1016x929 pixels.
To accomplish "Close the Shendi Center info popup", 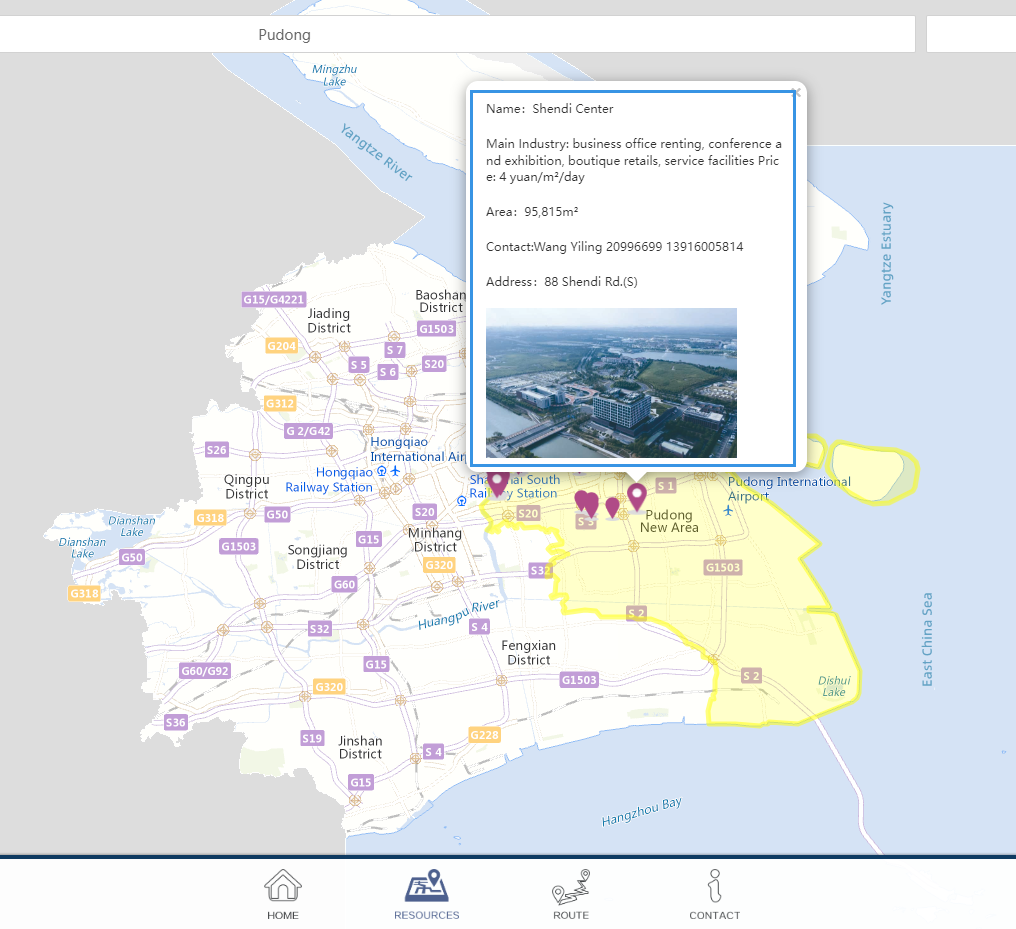I will (796, 93).
